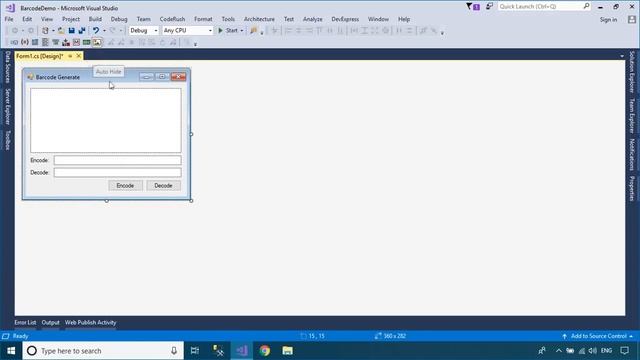Open Task View in the taskbar

(195, 351)
